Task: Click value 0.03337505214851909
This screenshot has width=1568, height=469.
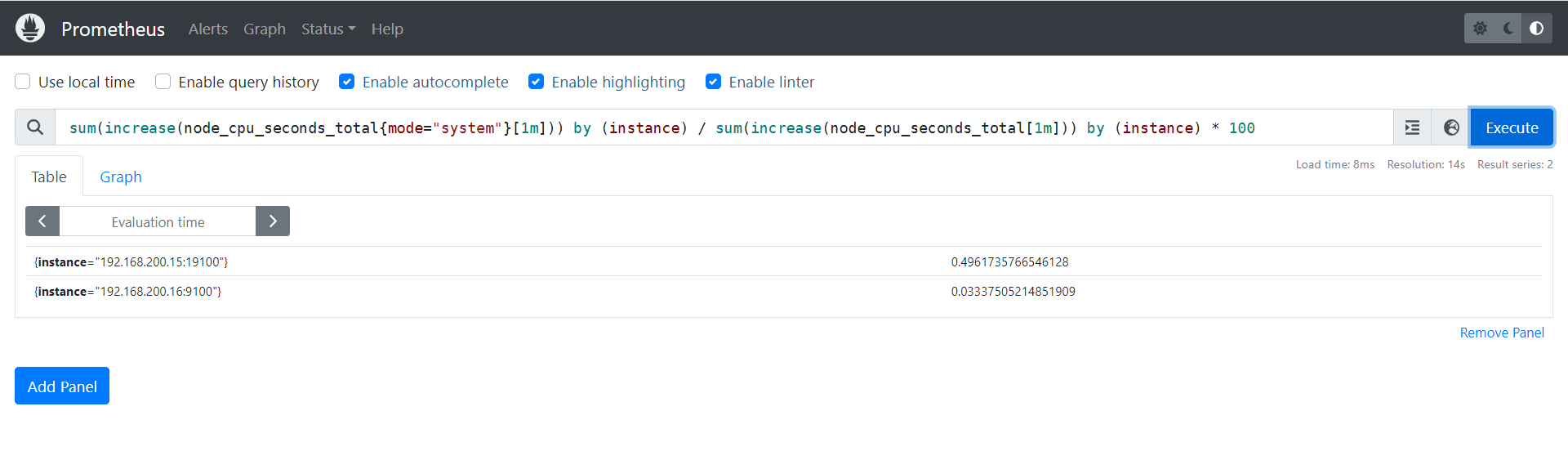Action: tap(1013, 291)
